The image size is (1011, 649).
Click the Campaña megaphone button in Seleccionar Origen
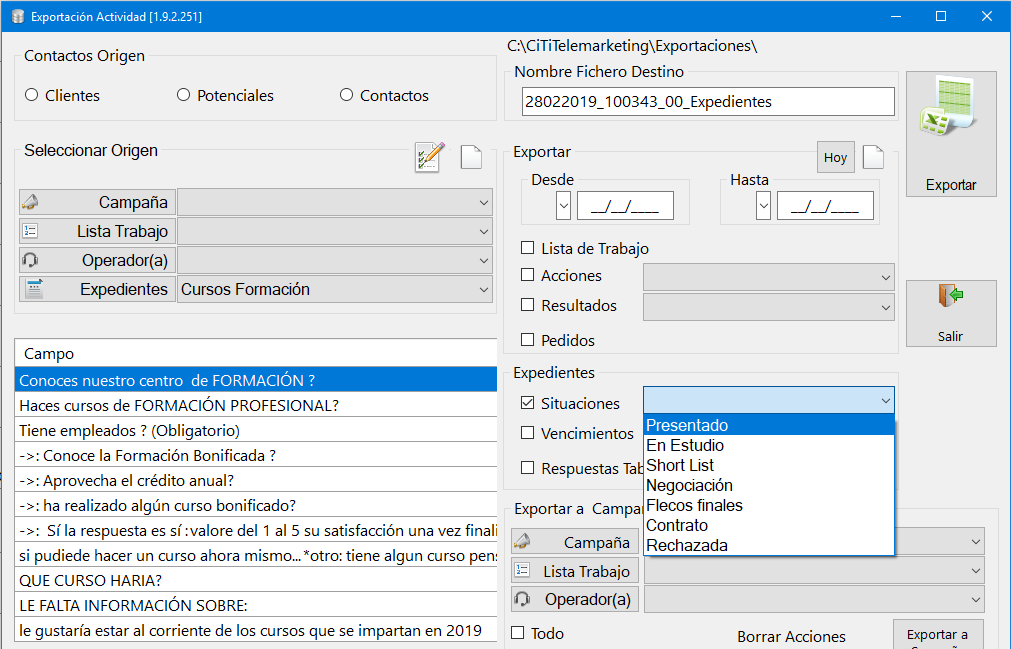pos(97,202)
